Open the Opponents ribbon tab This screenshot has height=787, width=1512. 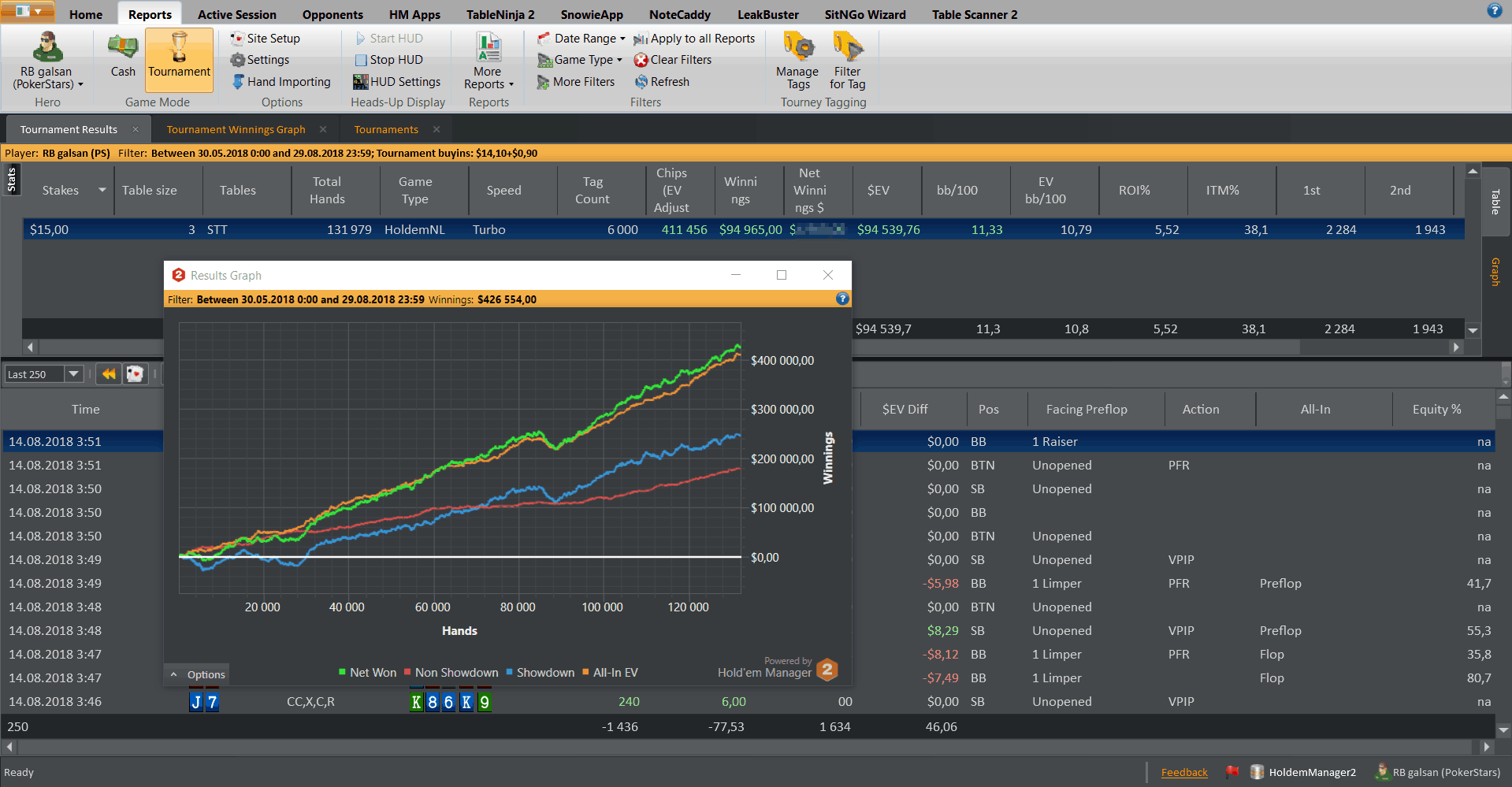[x=332, y=14]
